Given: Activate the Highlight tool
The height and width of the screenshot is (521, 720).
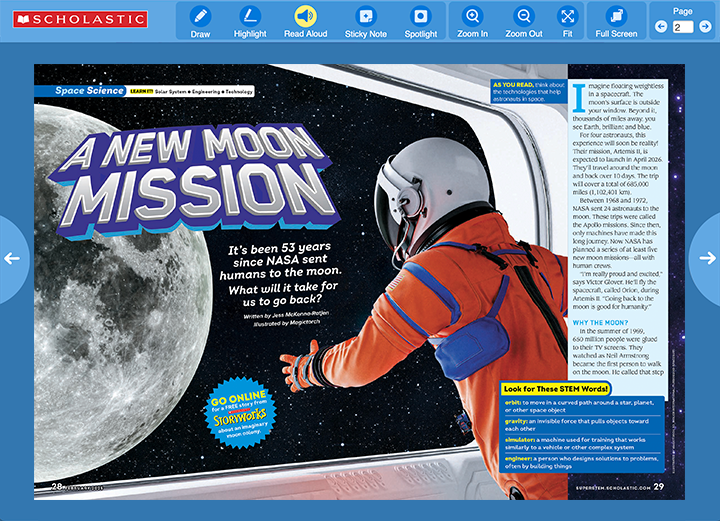Looking at the screenshot, I should click(x=250, y=22).
